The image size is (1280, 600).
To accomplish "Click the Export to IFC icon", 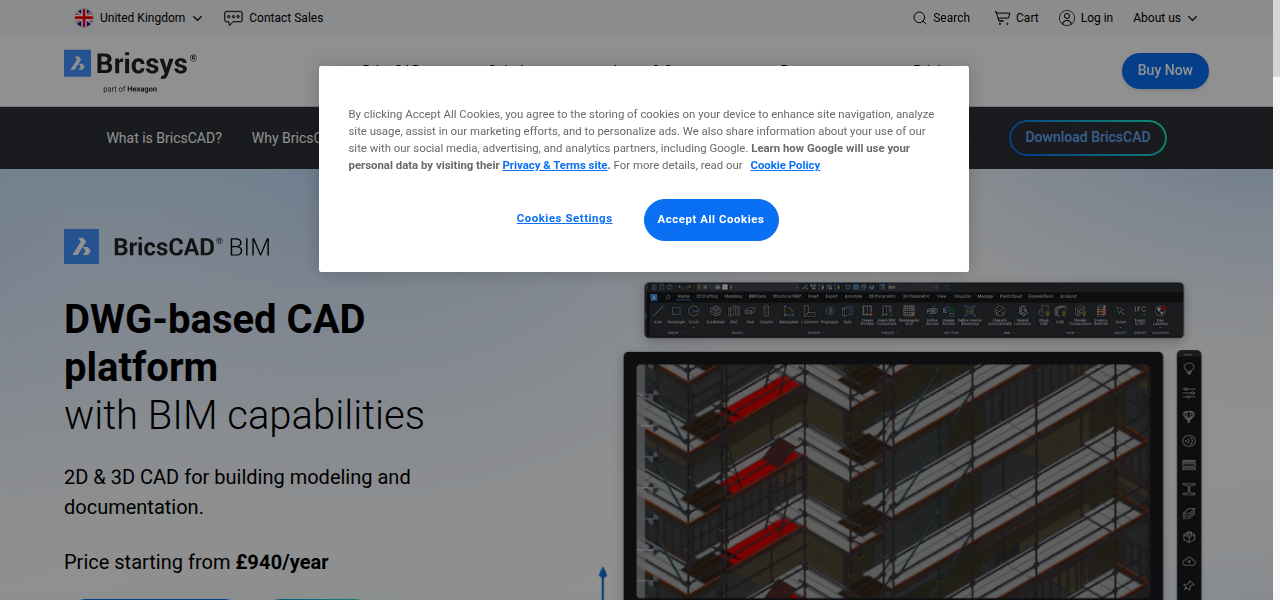I will [x=1138, y=311].
